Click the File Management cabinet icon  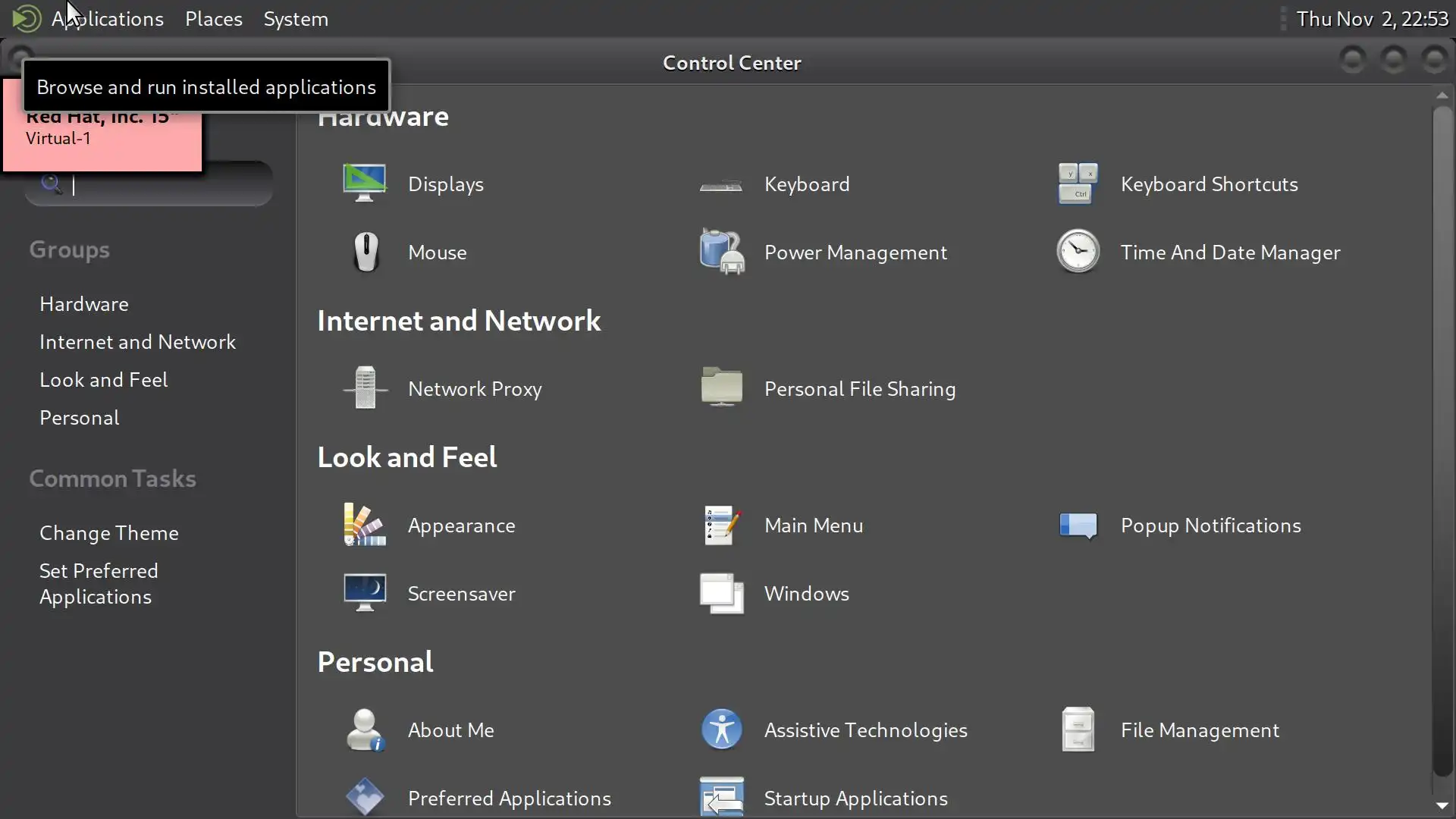(1078, 730)
